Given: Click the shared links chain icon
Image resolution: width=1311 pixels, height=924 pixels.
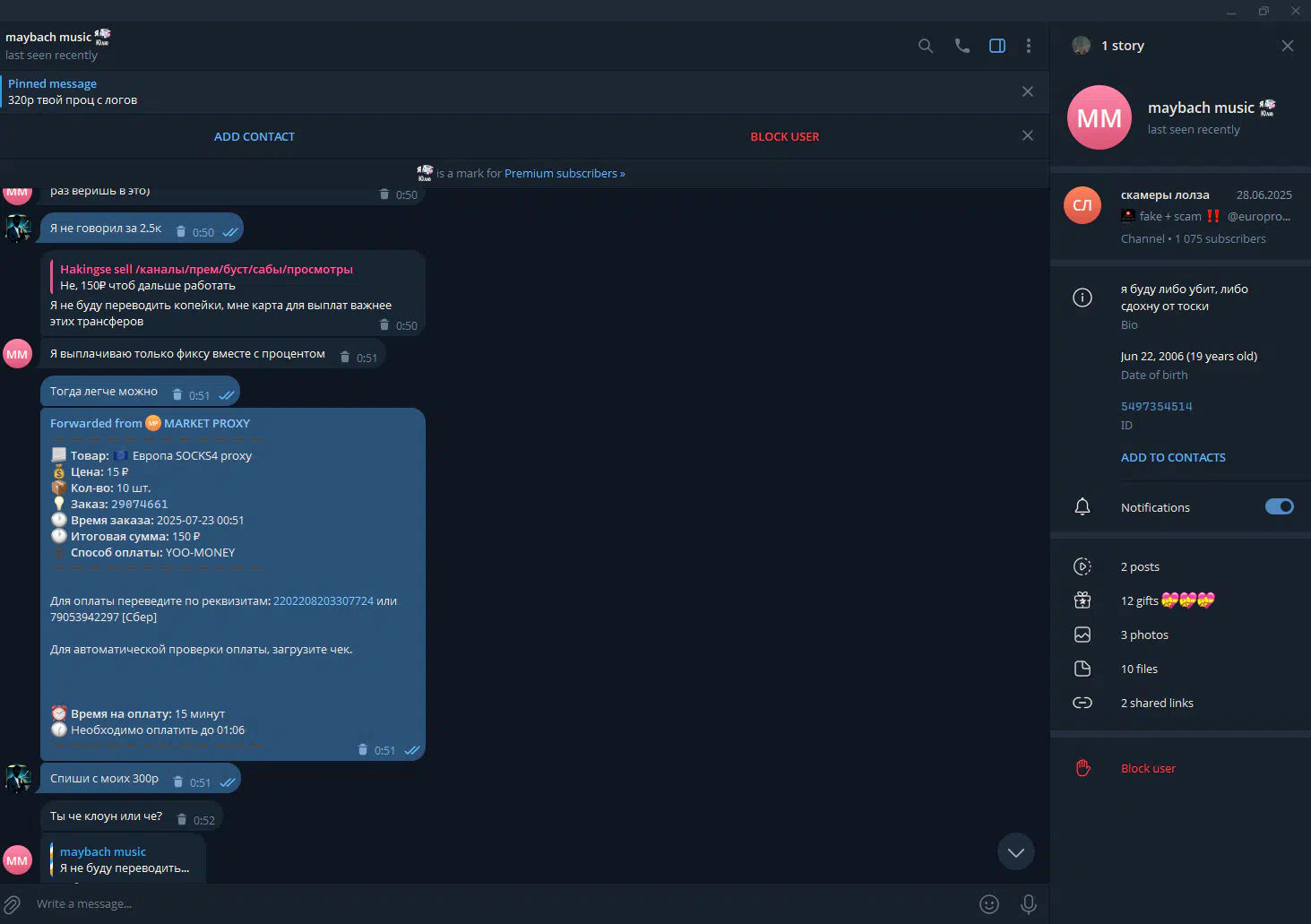Looking at the screenshot, I should [x=1082, y=703].
